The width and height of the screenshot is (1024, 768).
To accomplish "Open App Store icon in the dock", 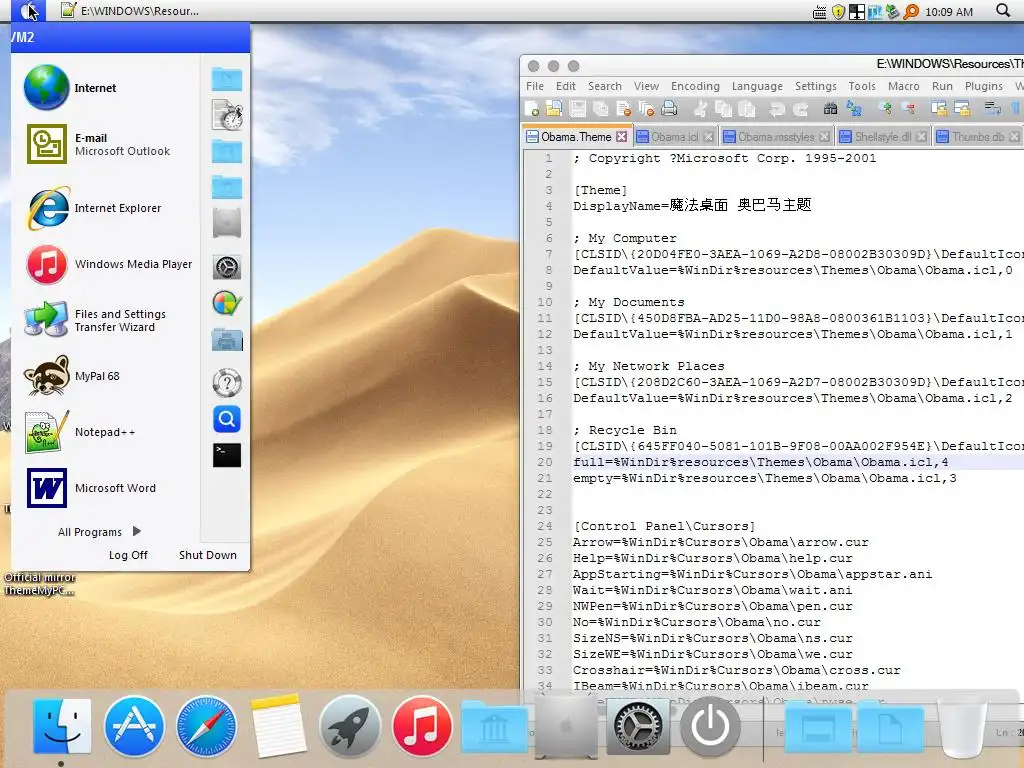I will click(x=134, y=726).
